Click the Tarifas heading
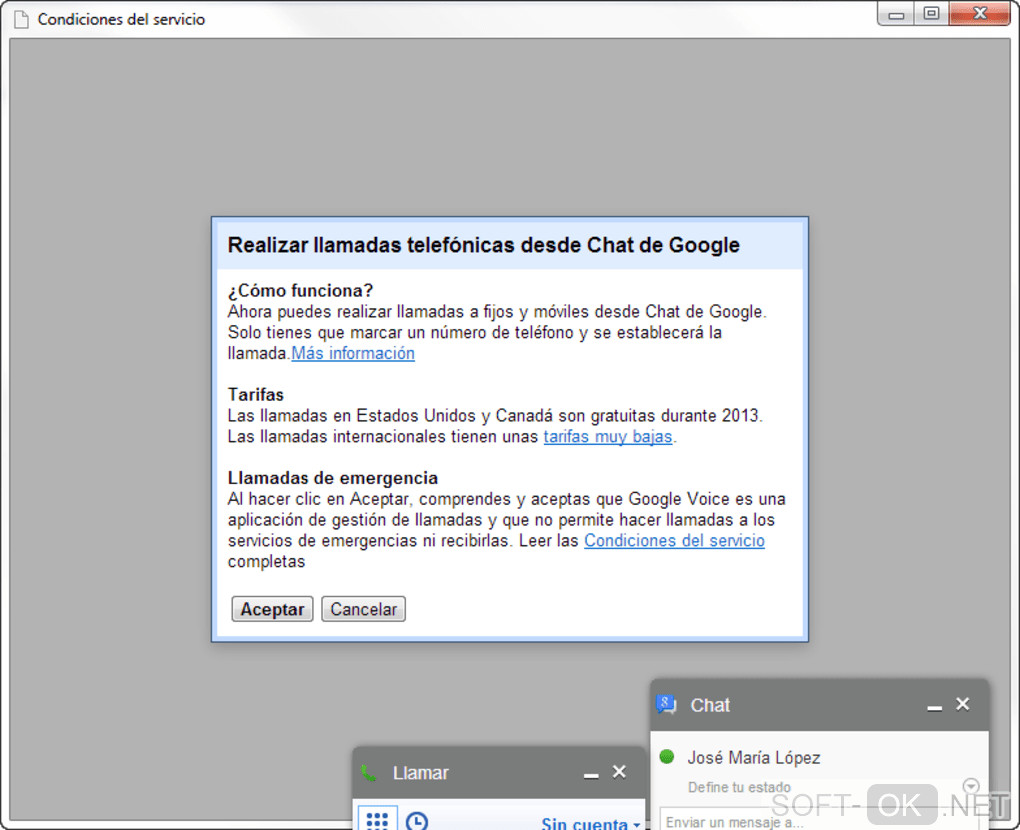1020x830 pixels. (x=256, y=394)
